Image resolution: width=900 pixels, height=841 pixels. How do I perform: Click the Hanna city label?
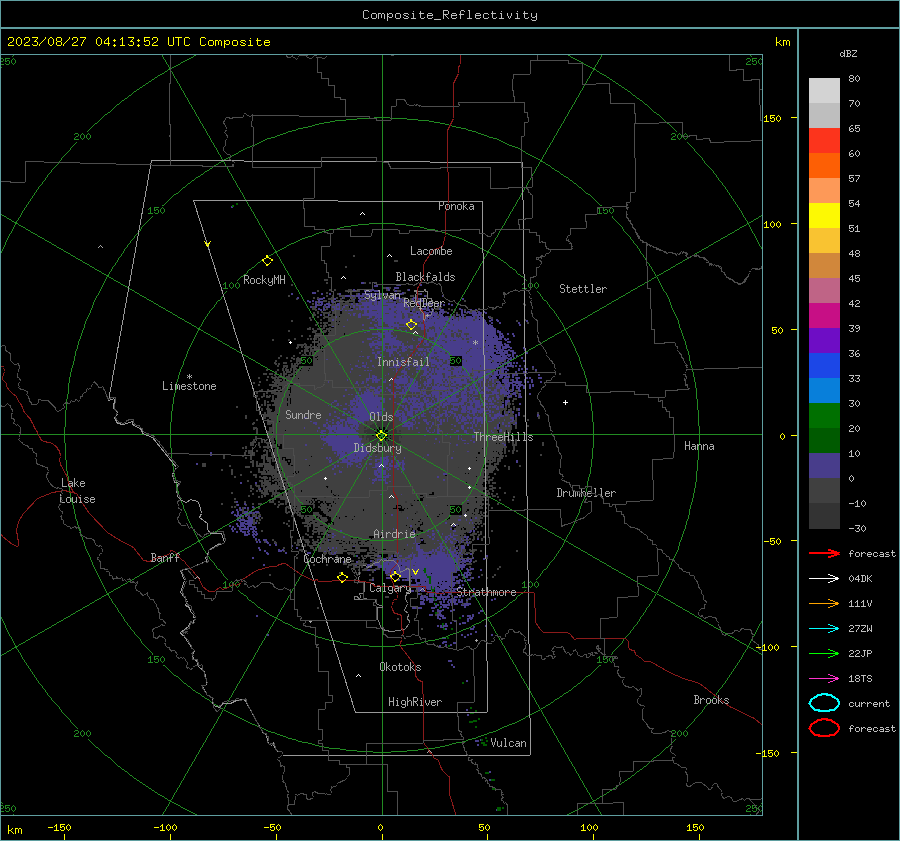pyautogui.click(x=699, y=446)
